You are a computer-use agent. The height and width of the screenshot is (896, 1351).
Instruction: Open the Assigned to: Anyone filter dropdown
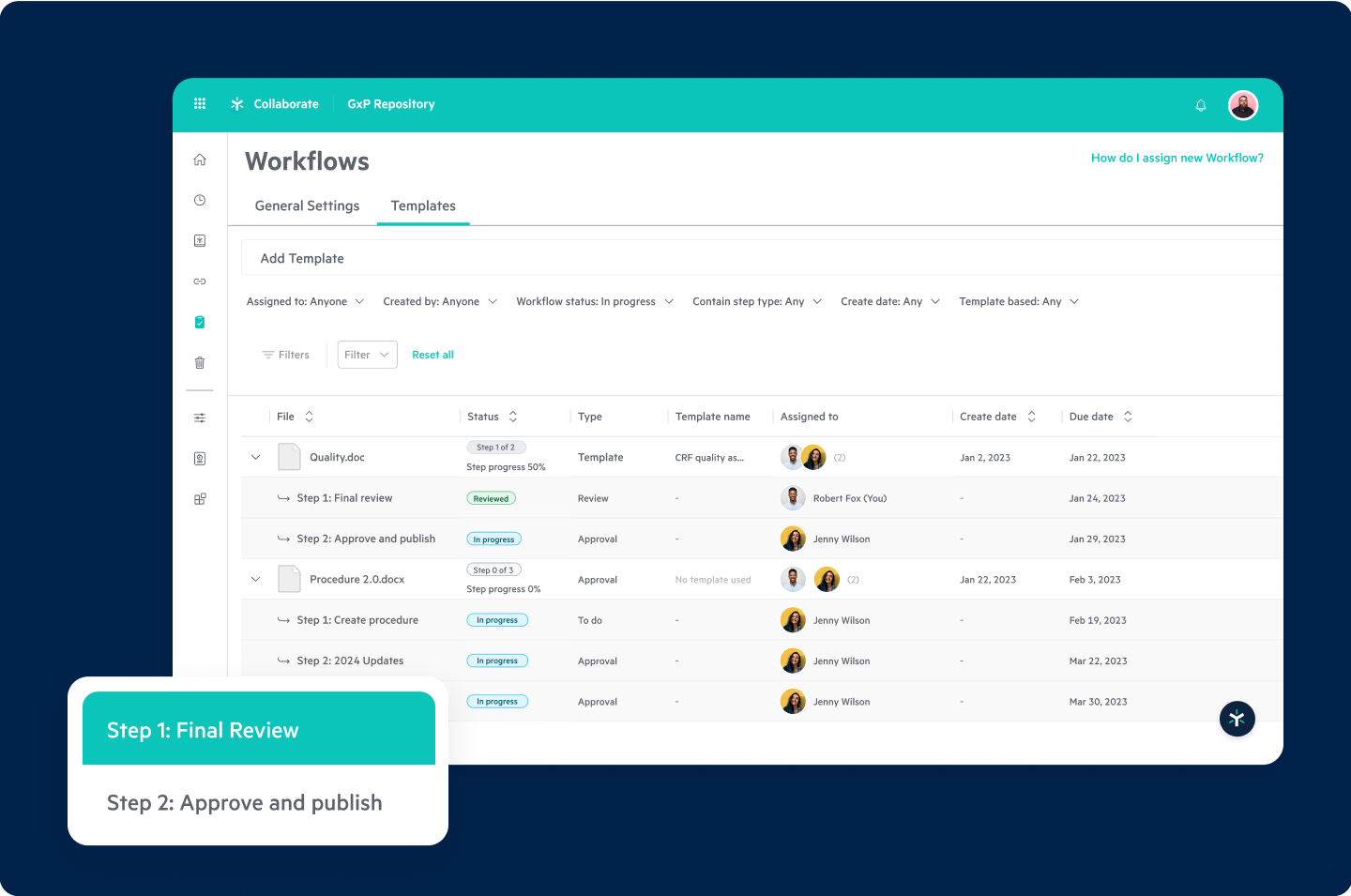click(305, 301)
